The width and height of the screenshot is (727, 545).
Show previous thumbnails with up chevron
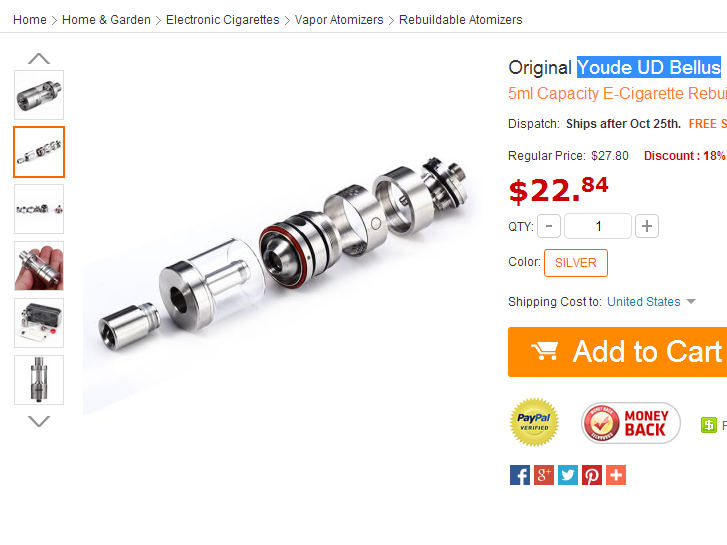[x=39, y=58]
